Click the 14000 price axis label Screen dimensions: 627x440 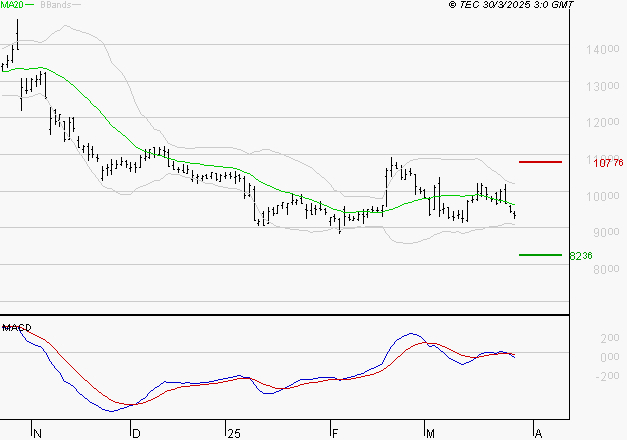603,50
